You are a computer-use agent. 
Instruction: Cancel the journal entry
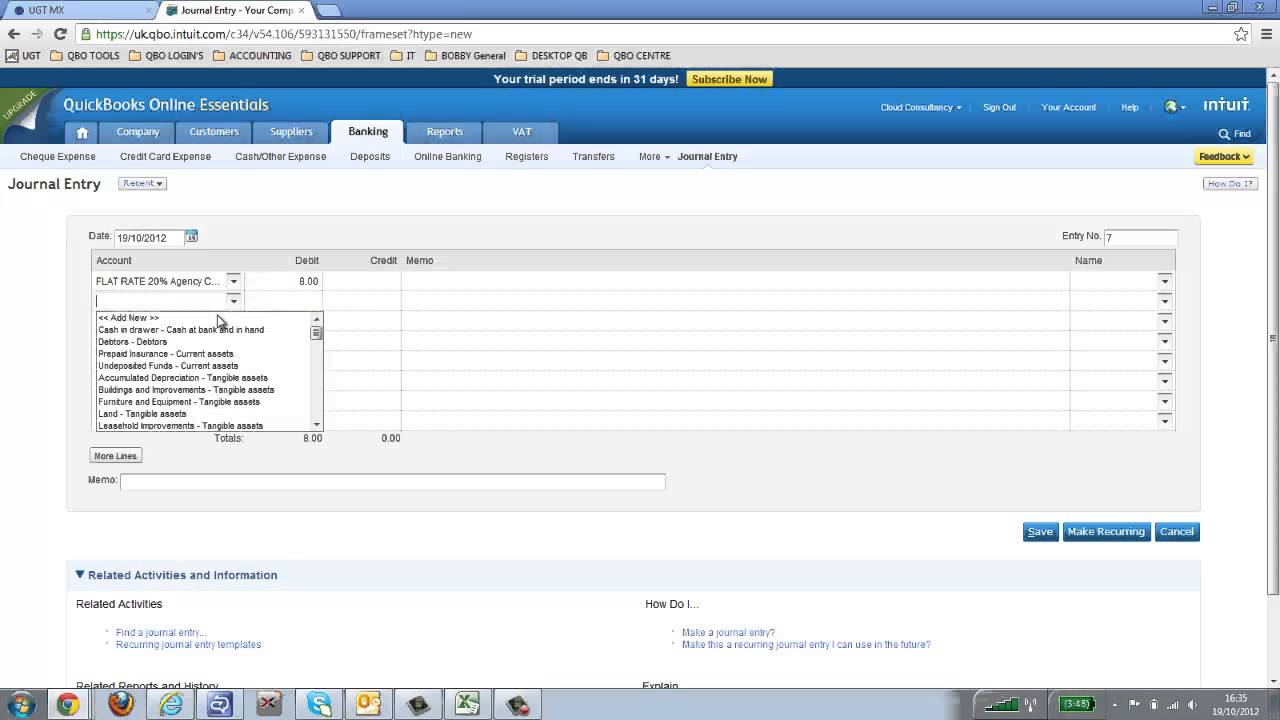coord(1177,531)
